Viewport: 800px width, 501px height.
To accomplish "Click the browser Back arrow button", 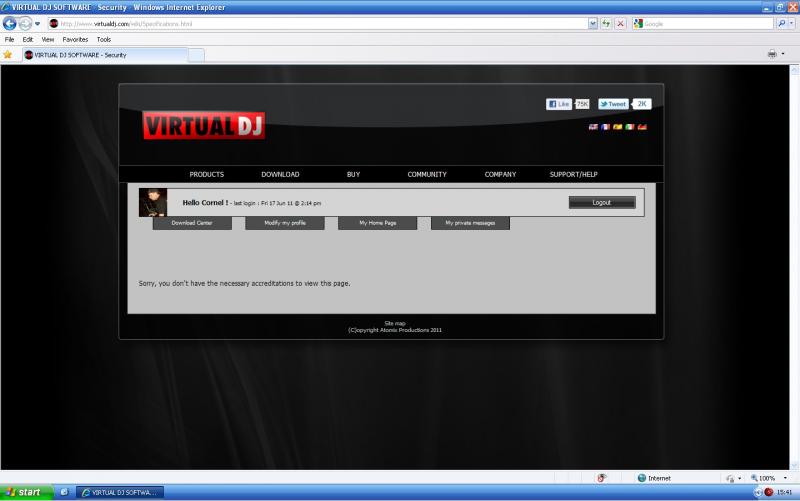I will click(10, 23).
